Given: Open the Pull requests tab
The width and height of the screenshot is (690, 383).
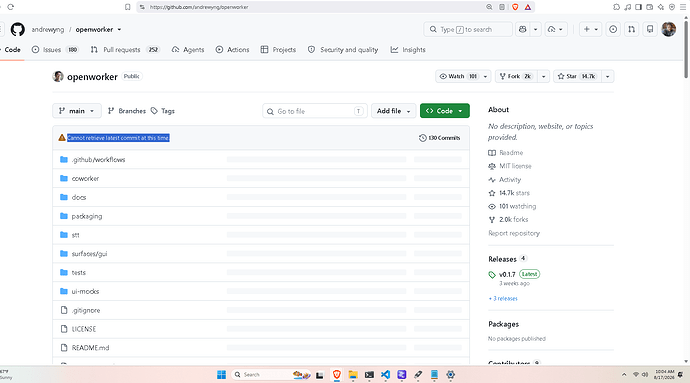Looking at the screenshot, I should coord(125,50).
